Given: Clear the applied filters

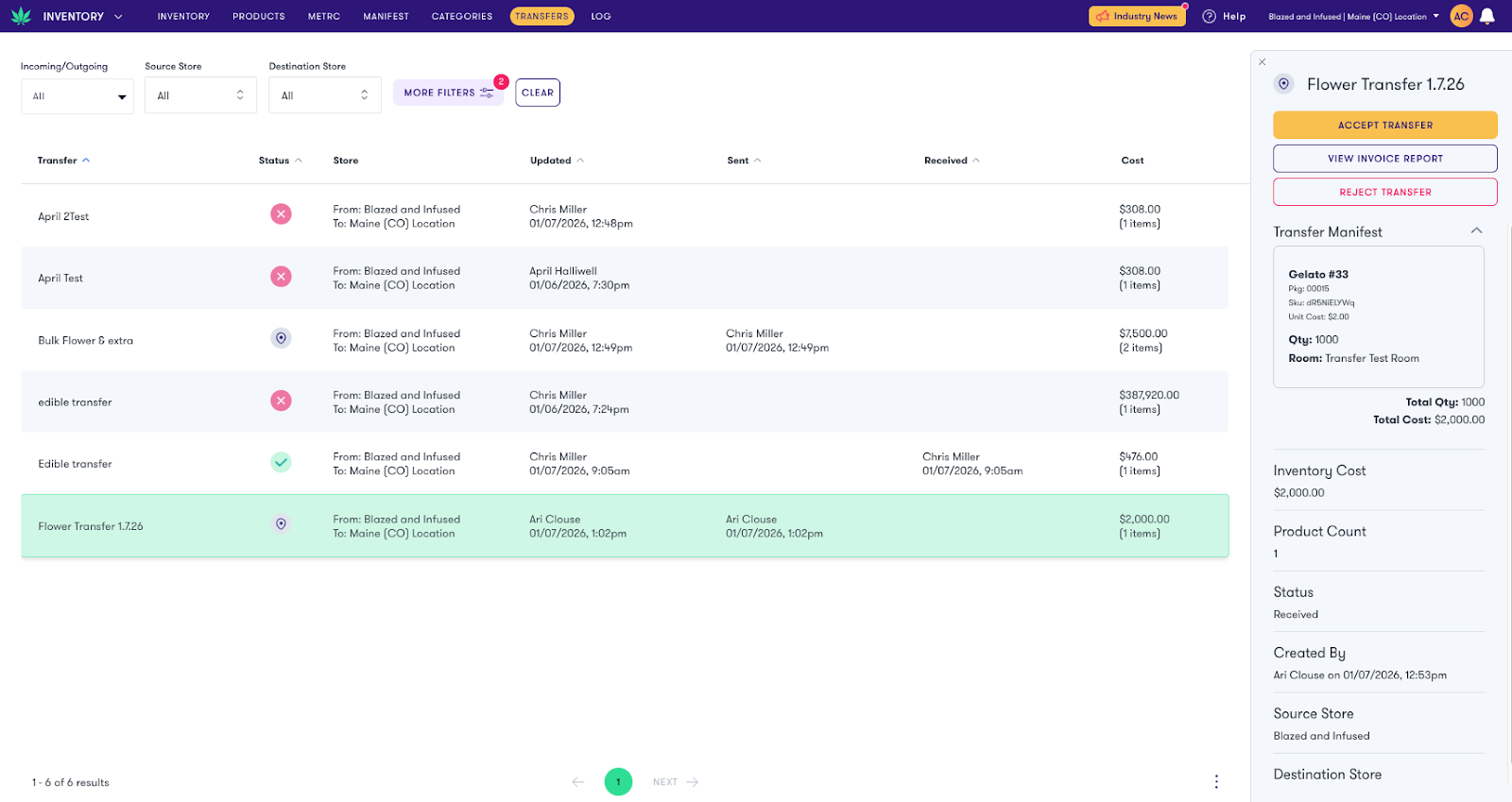Looking at the screenshot, I should coord(538,93).
